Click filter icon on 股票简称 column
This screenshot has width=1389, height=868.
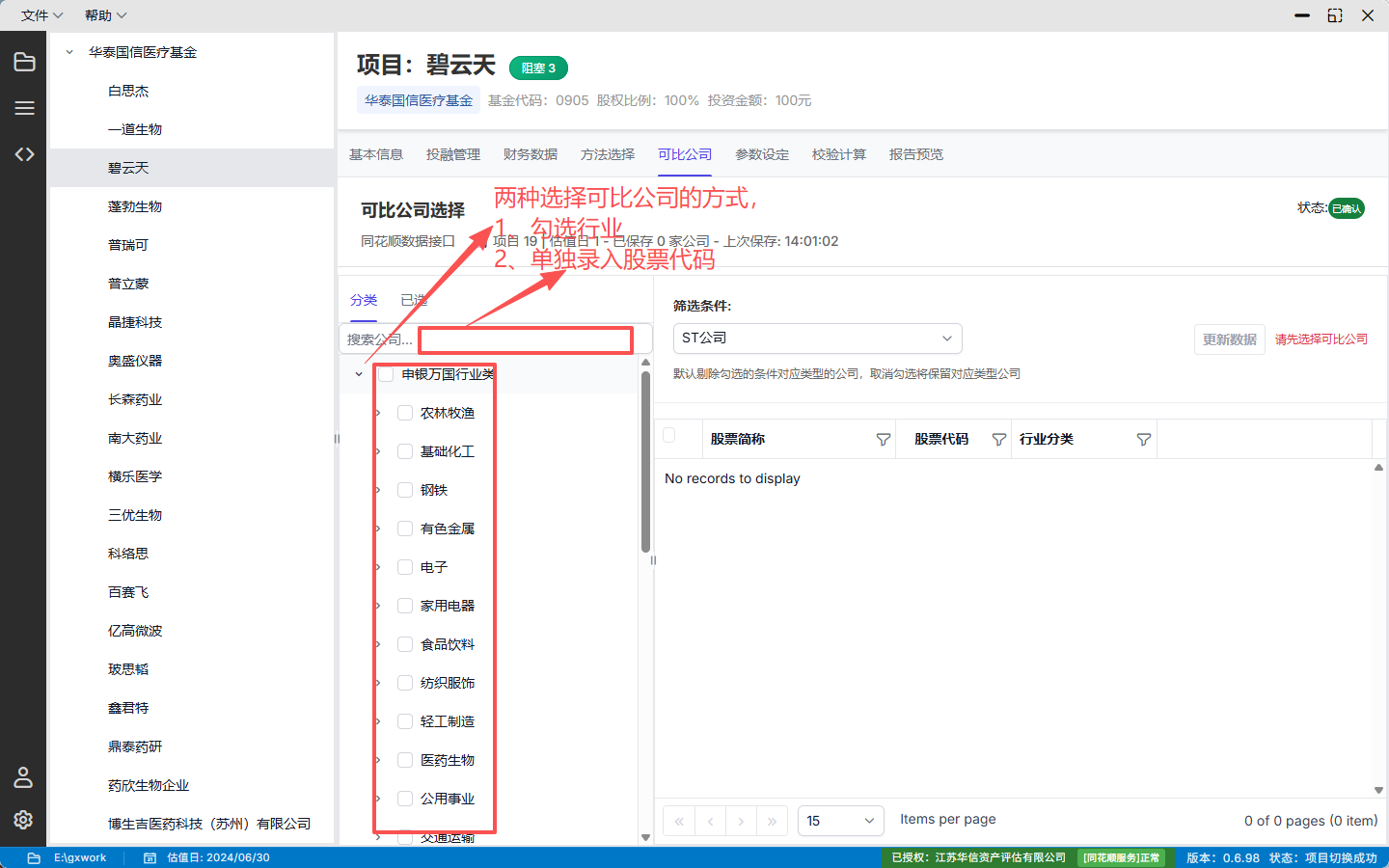click(883, 440)
